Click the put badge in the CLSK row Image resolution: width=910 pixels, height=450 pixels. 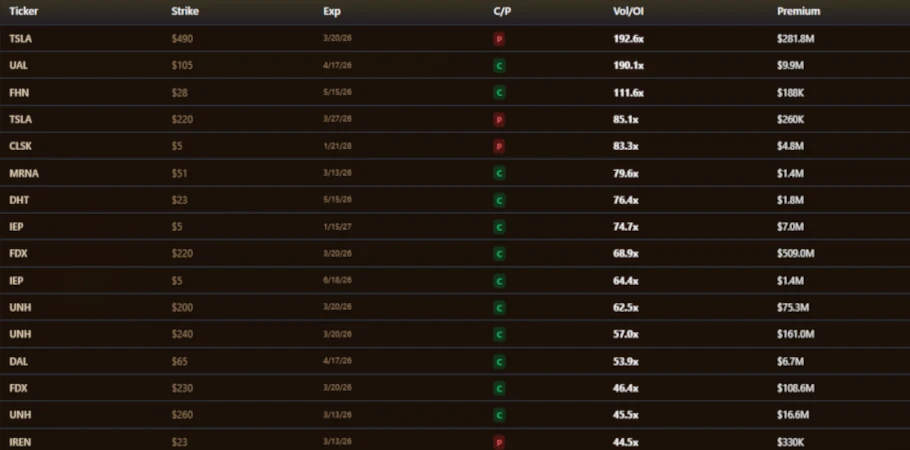click(x=499, y=146)
